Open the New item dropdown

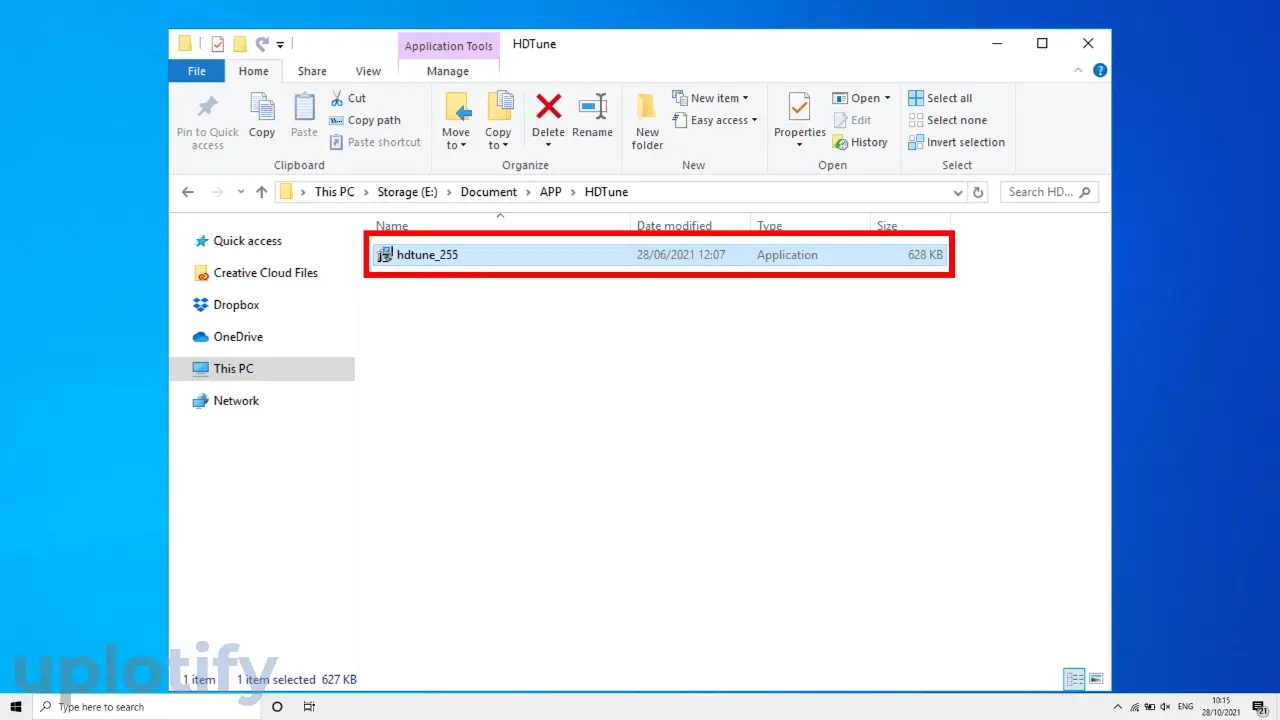[710, 98]
